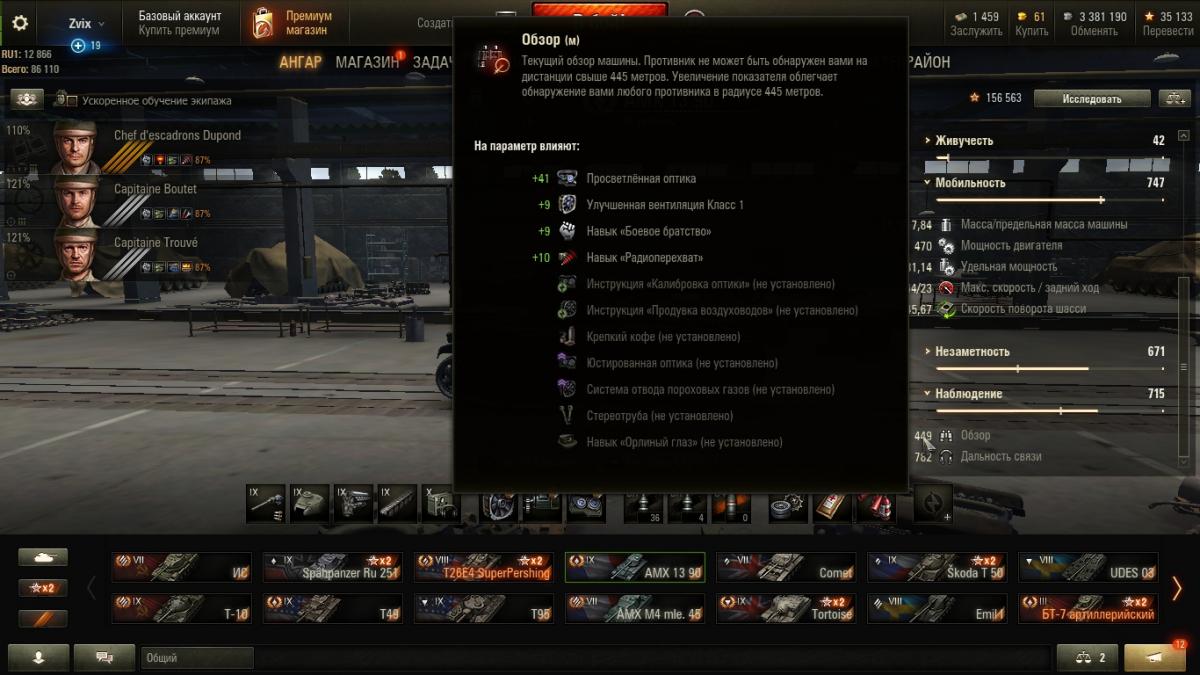Toggle the elite tanks carousel filter
This screenshot has width=1200, height=675.
pos(43,618)
